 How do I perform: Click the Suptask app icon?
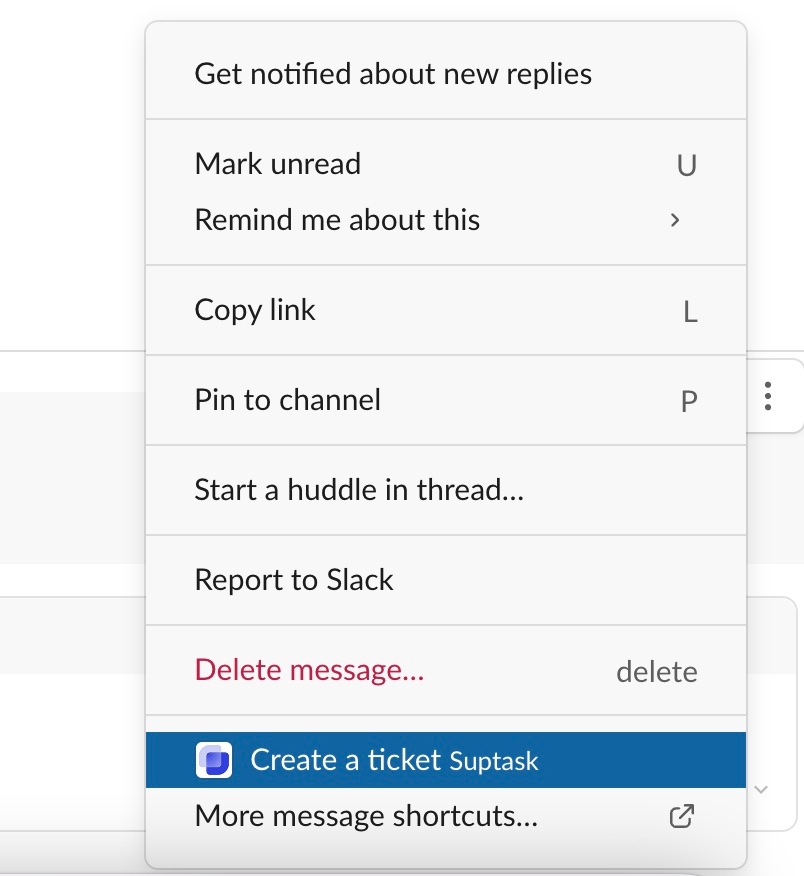coord(214,761)
